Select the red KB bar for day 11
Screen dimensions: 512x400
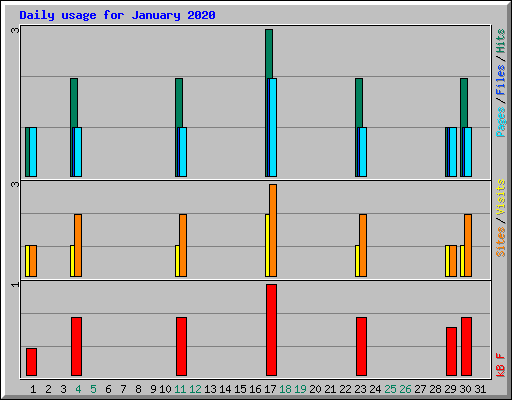pyautogui.click(x=181, y=347)
